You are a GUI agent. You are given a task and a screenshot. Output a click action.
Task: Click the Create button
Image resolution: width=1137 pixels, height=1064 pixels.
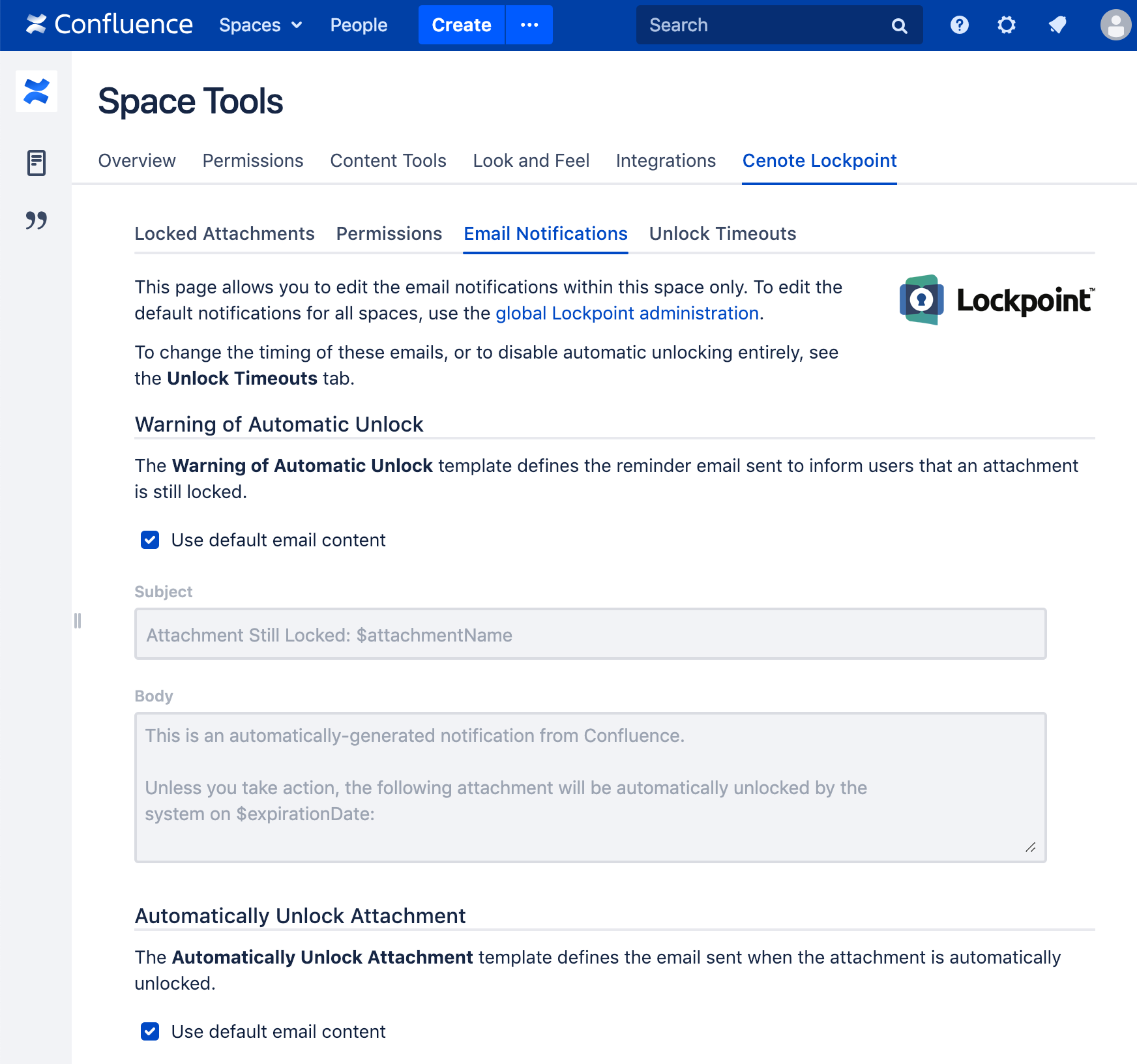coord(462,25)
